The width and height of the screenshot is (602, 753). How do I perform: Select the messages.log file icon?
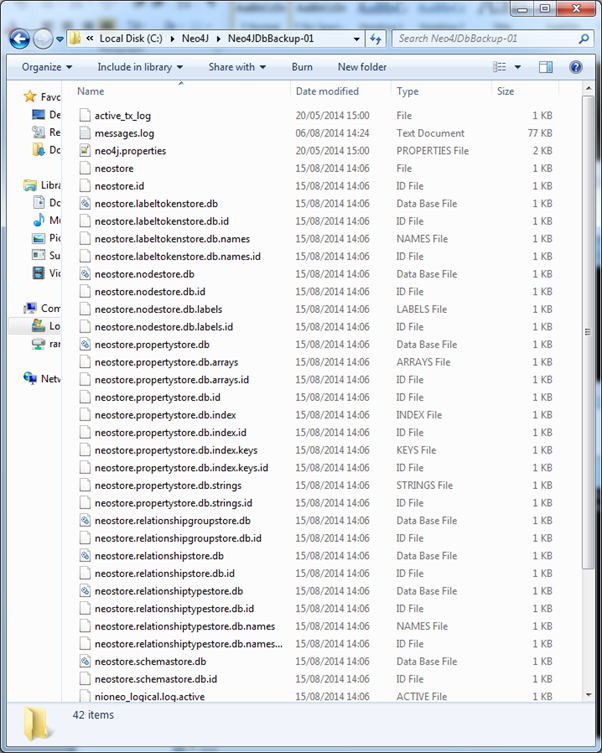click(85, 133)
